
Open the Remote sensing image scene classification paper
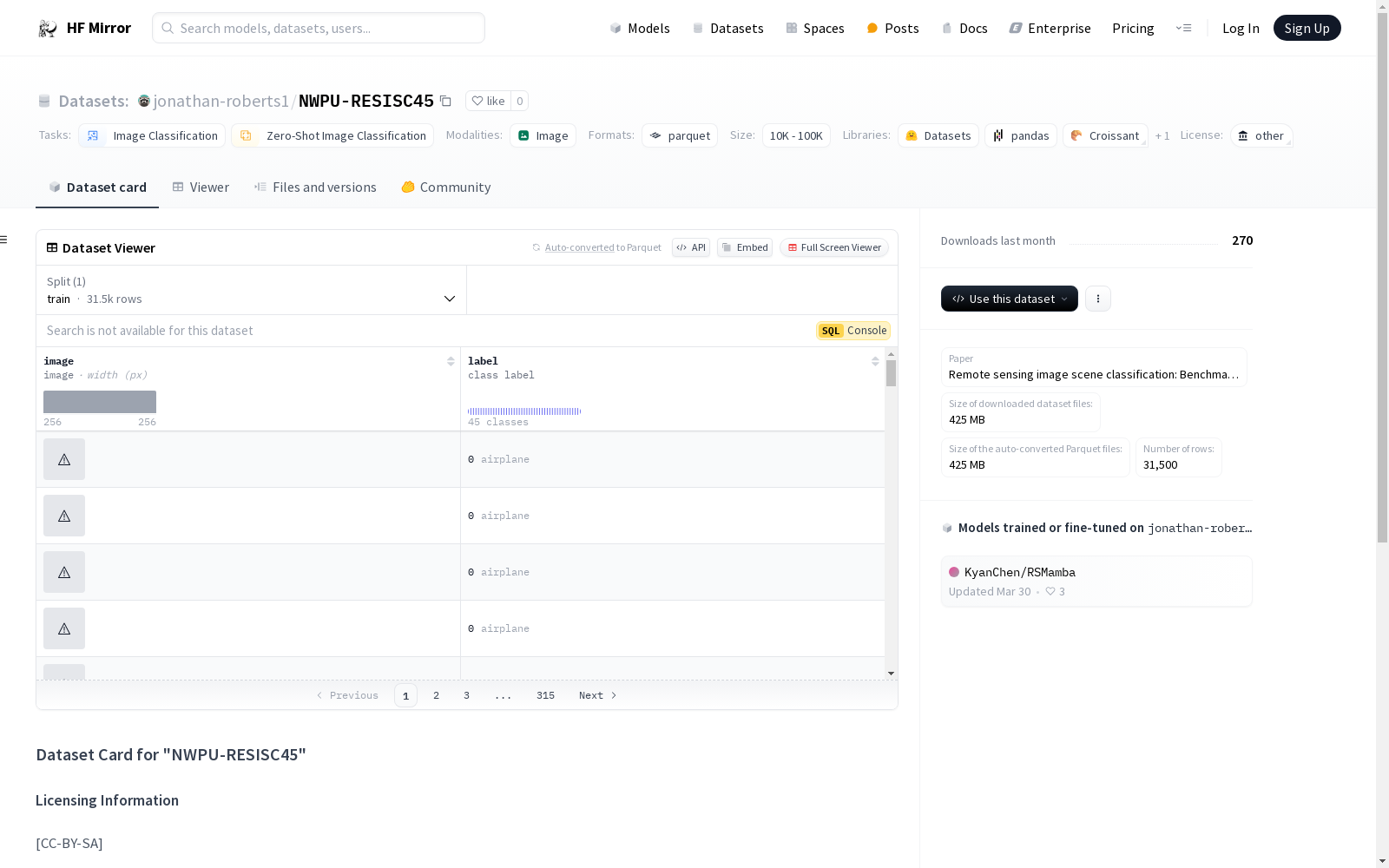(x=1094, y=367)
